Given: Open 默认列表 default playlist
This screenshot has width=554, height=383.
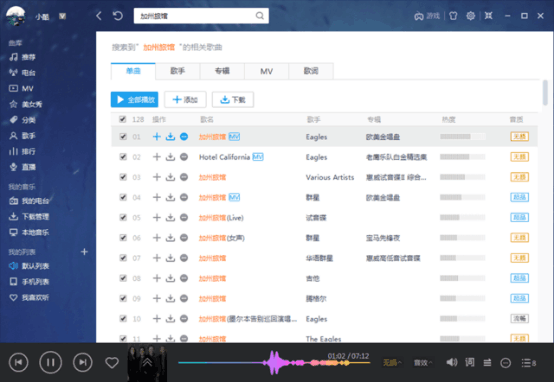Looking at the screenshot, I should (29, 266).
